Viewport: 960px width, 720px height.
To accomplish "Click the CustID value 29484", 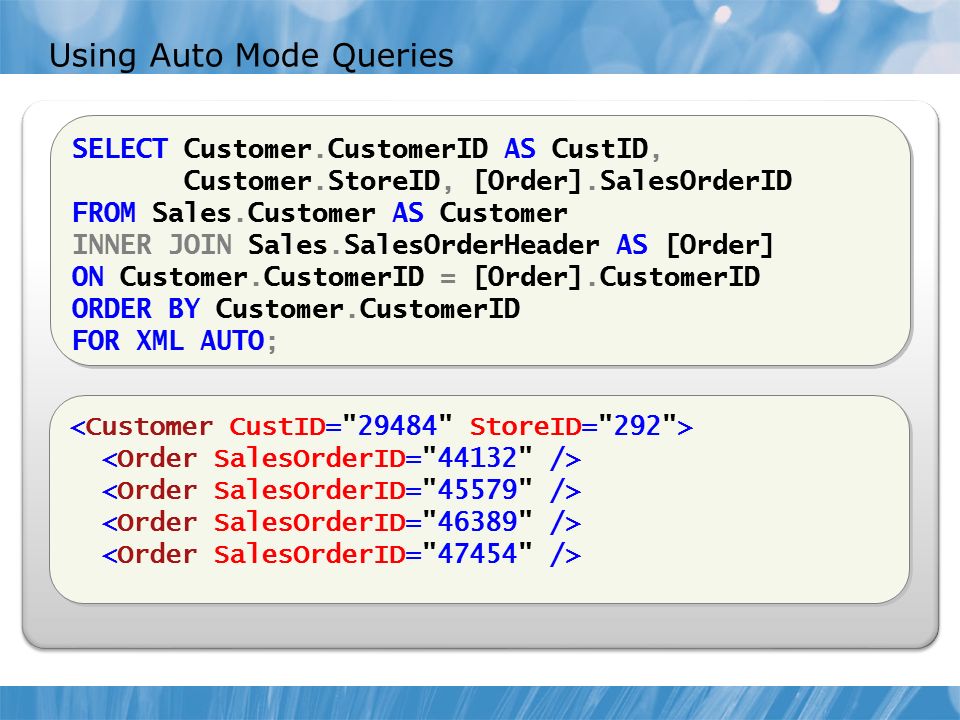I will pos(397,426).
